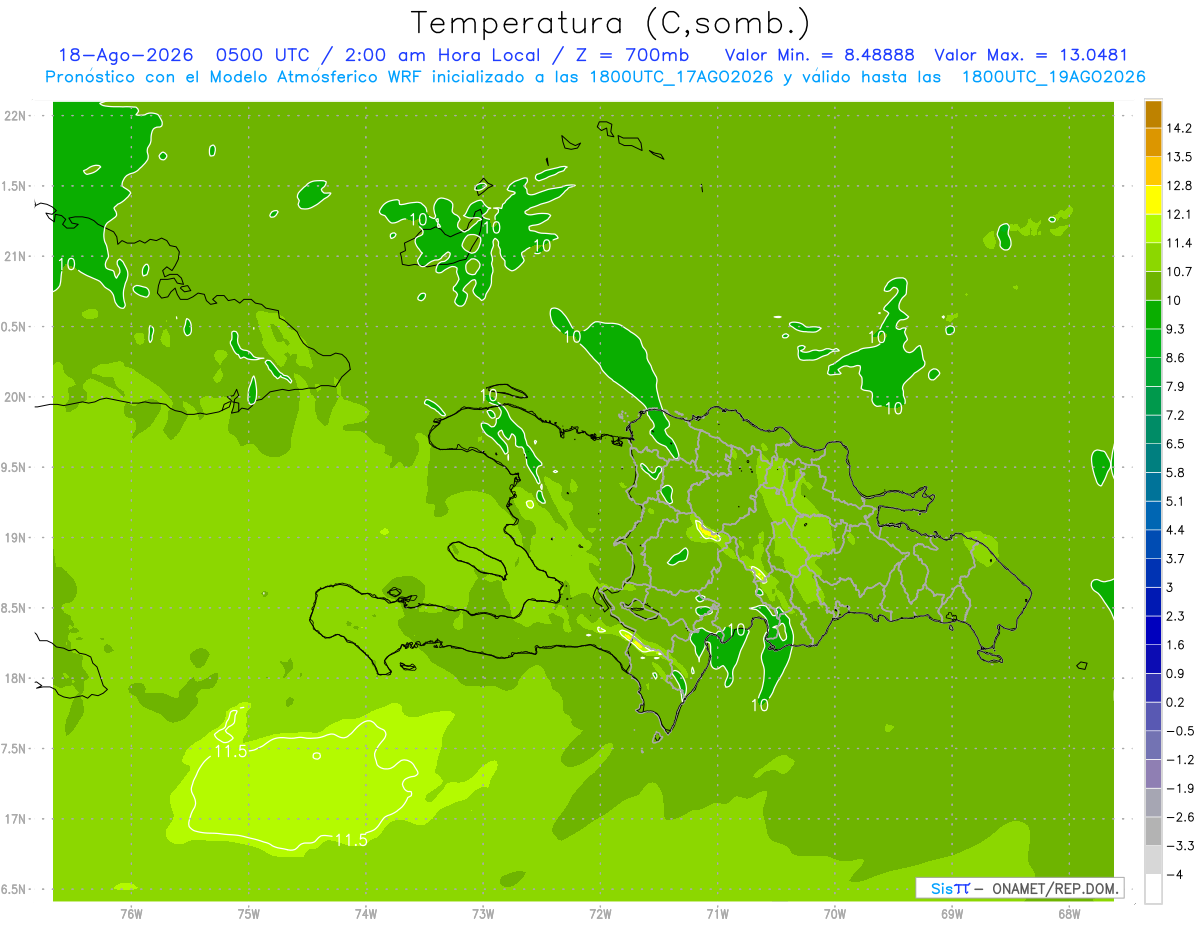This screenshot has width=1200, height=927.
Task: Click legend swatch between 7.2 and 6.5
Action: point(1153,430)
